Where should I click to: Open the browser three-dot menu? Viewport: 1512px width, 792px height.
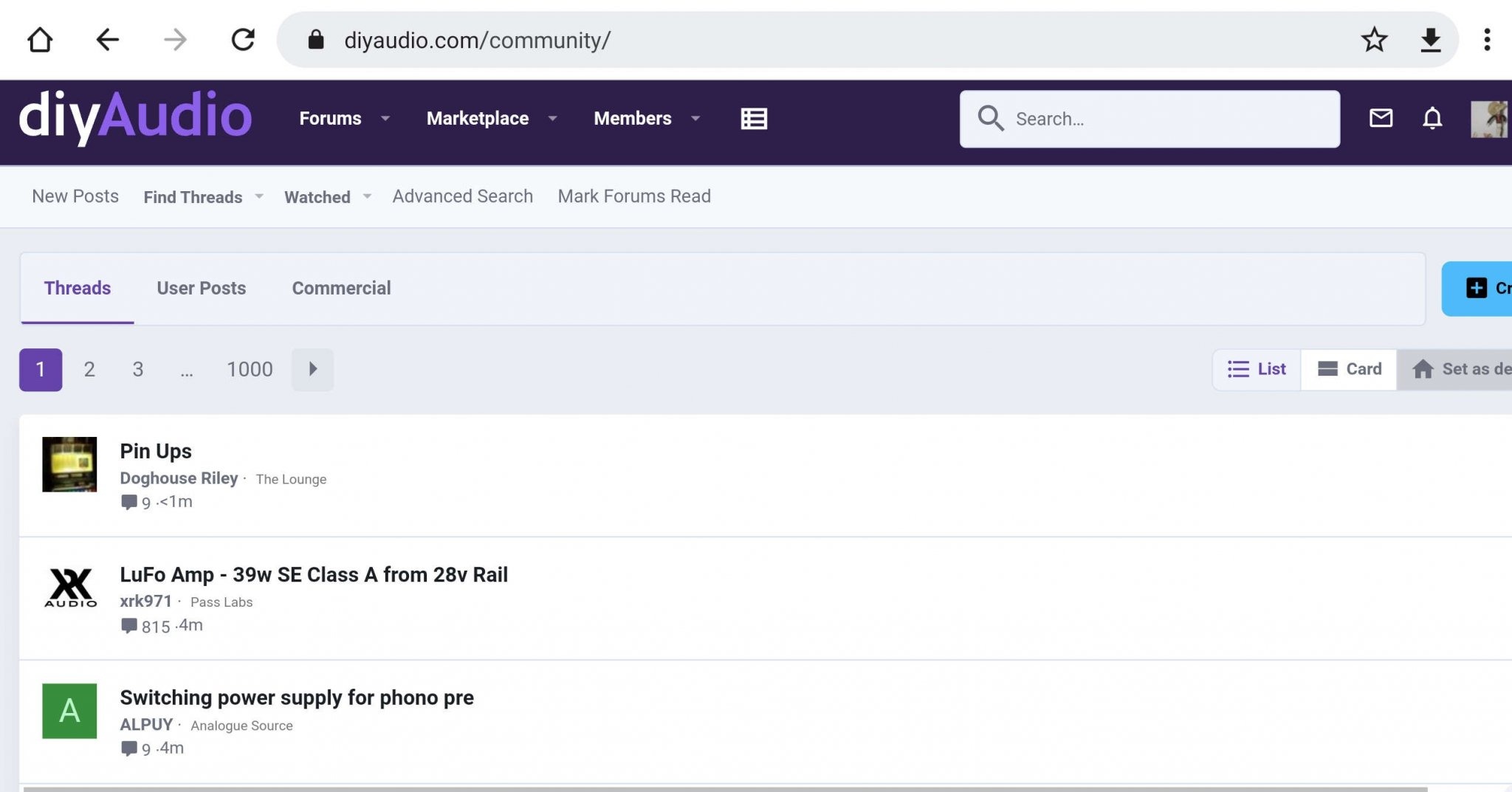click(x=1487, y=40)
